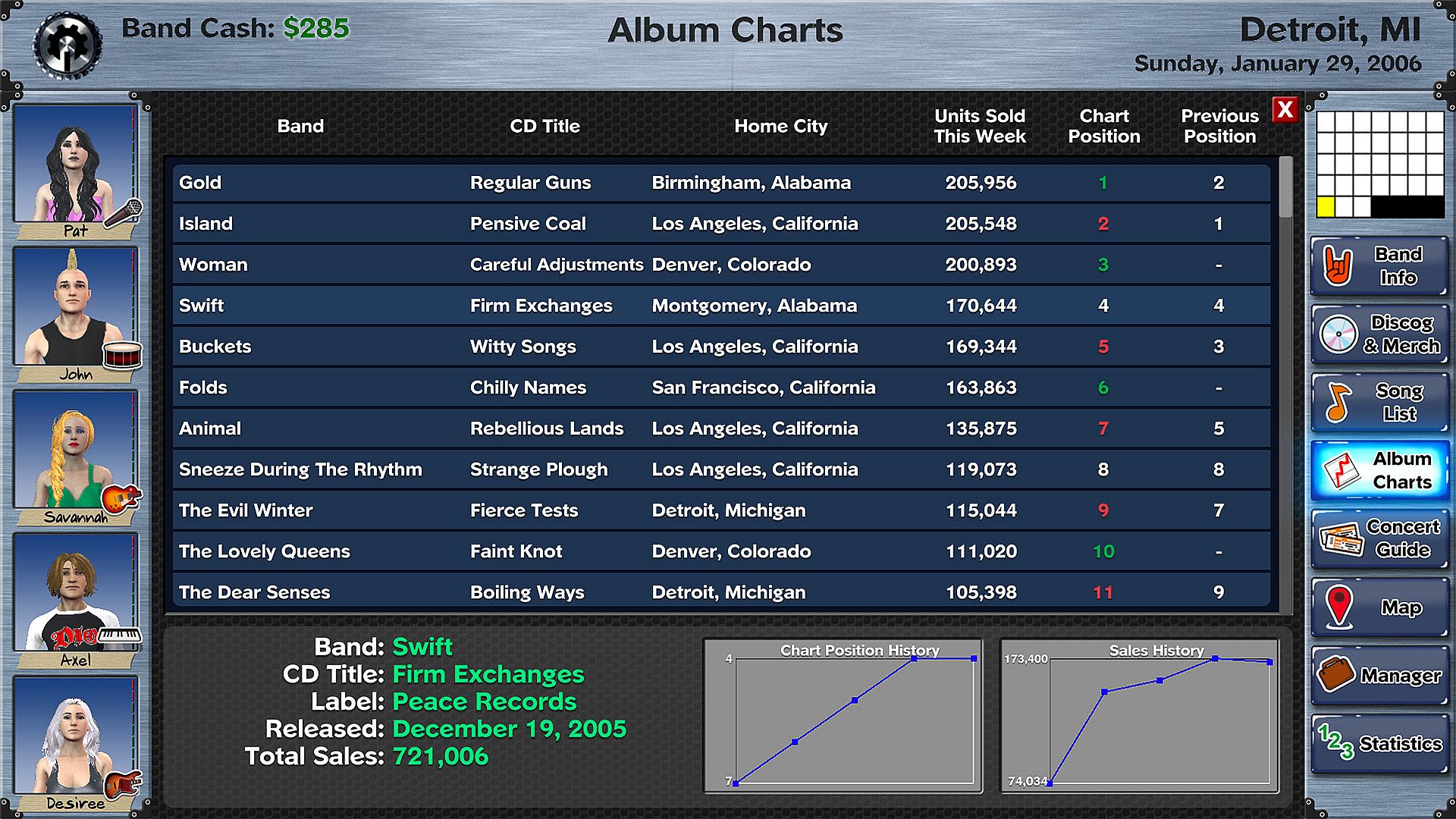Open the Manager briefcase screen

coord(1379,676)
